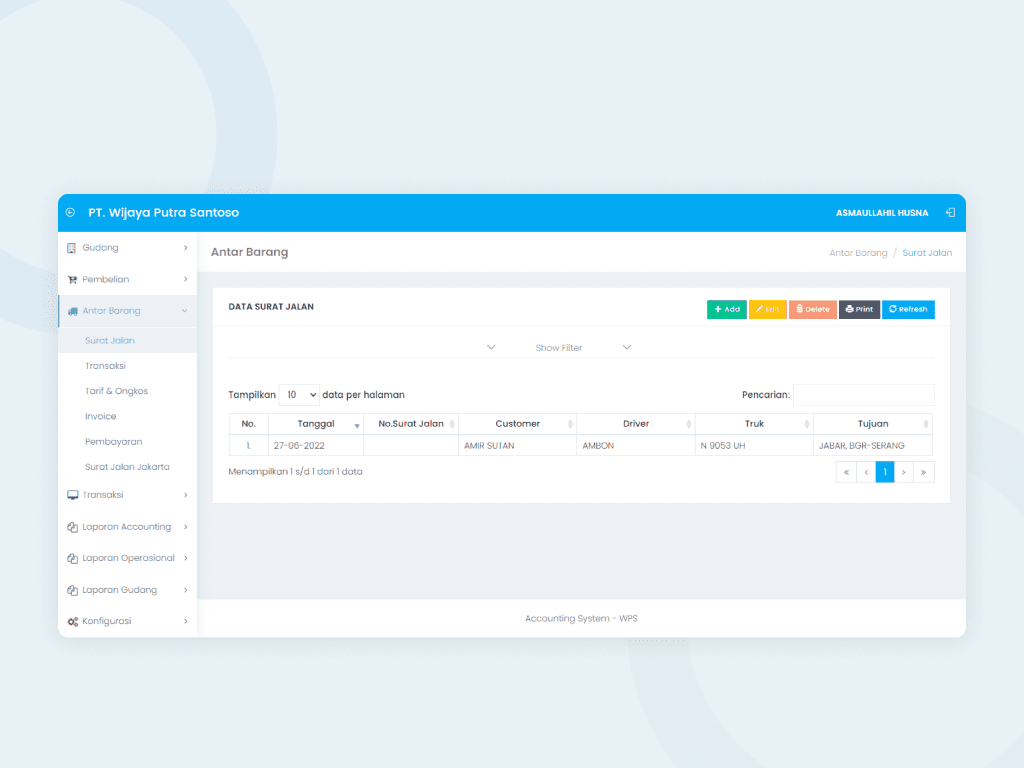Click the Pembelian shopping cart icon
Image resolution: width=1024 pixels, height=768 pixels.
(x=72, y=280)
